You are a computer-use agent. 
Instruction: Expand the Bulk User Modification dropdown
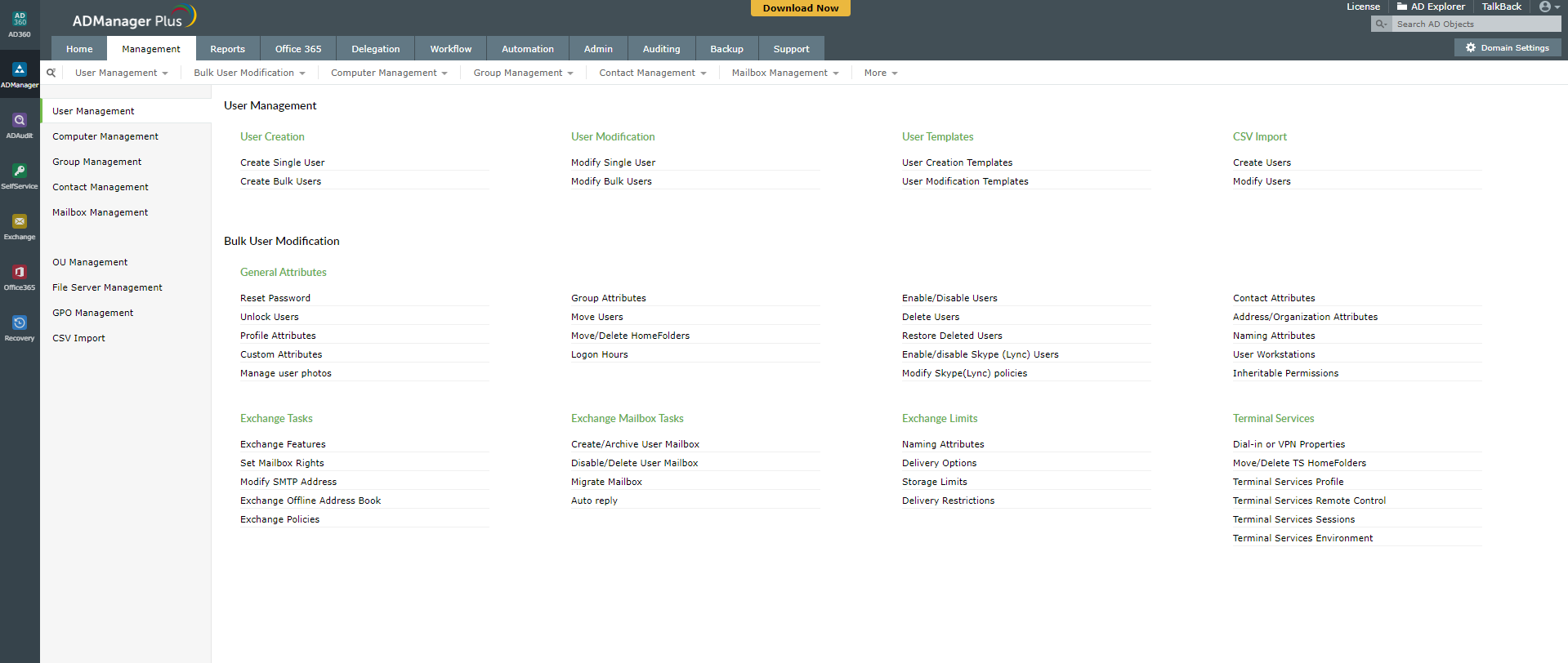(249, 73)
